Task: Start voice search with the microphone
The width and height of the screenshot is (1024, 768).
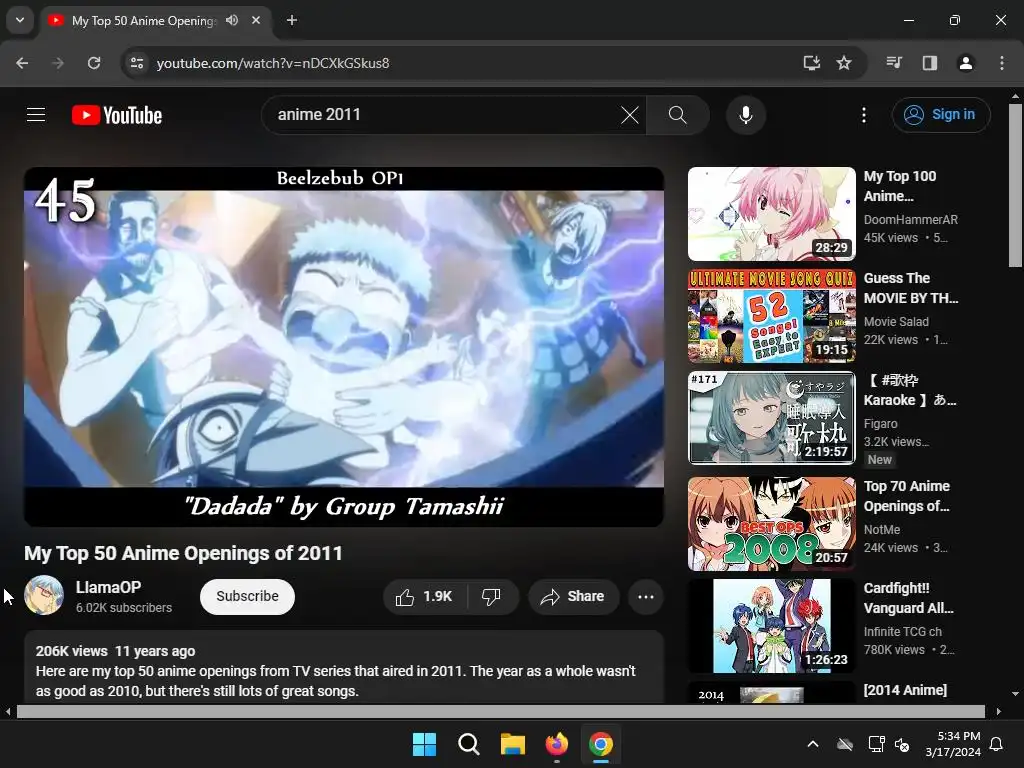Action: tap(745, 115)
